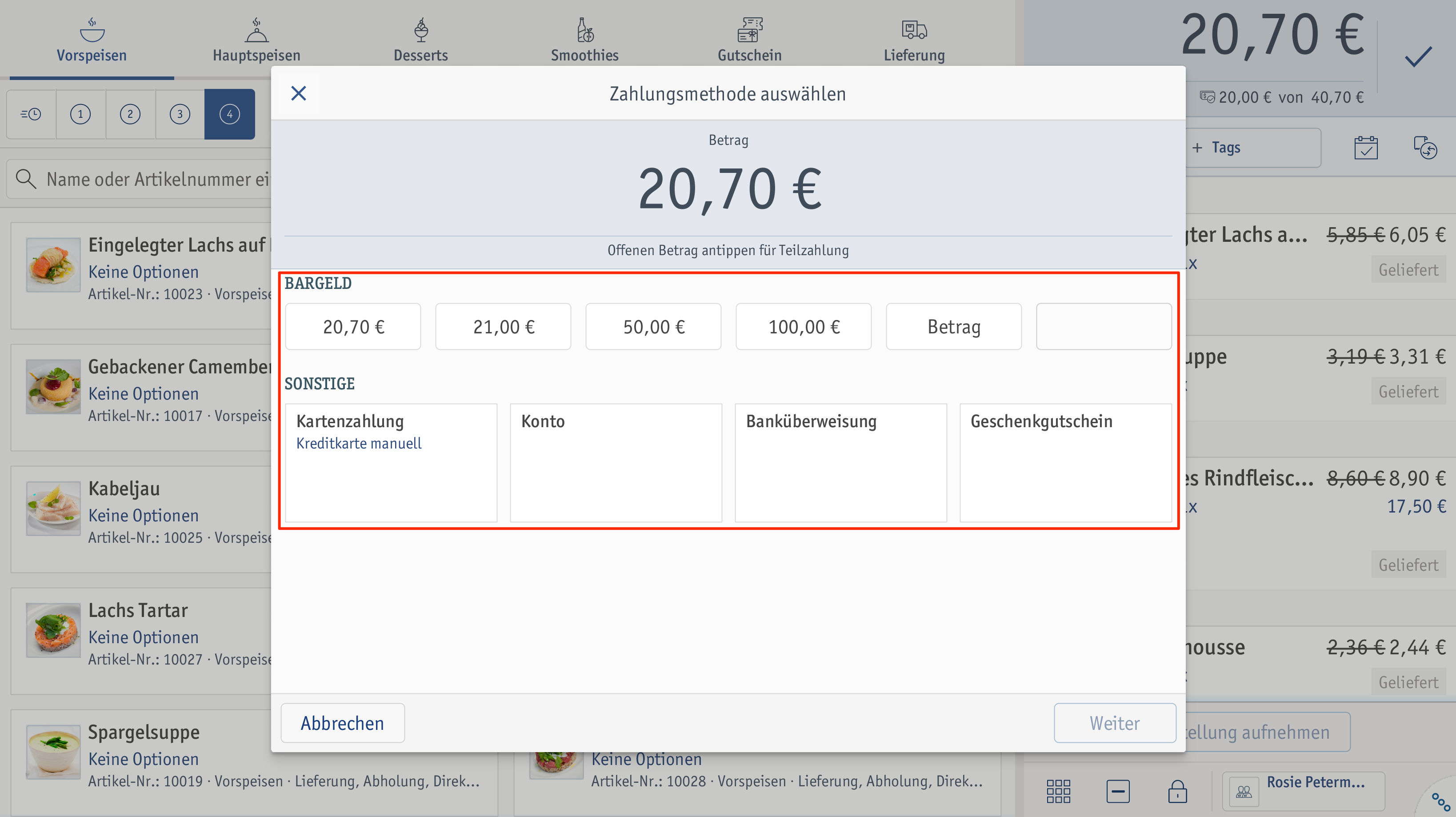Select course number 1
Image resolution: width=1456 pixels, height=817 pixels.
(80, 114)
